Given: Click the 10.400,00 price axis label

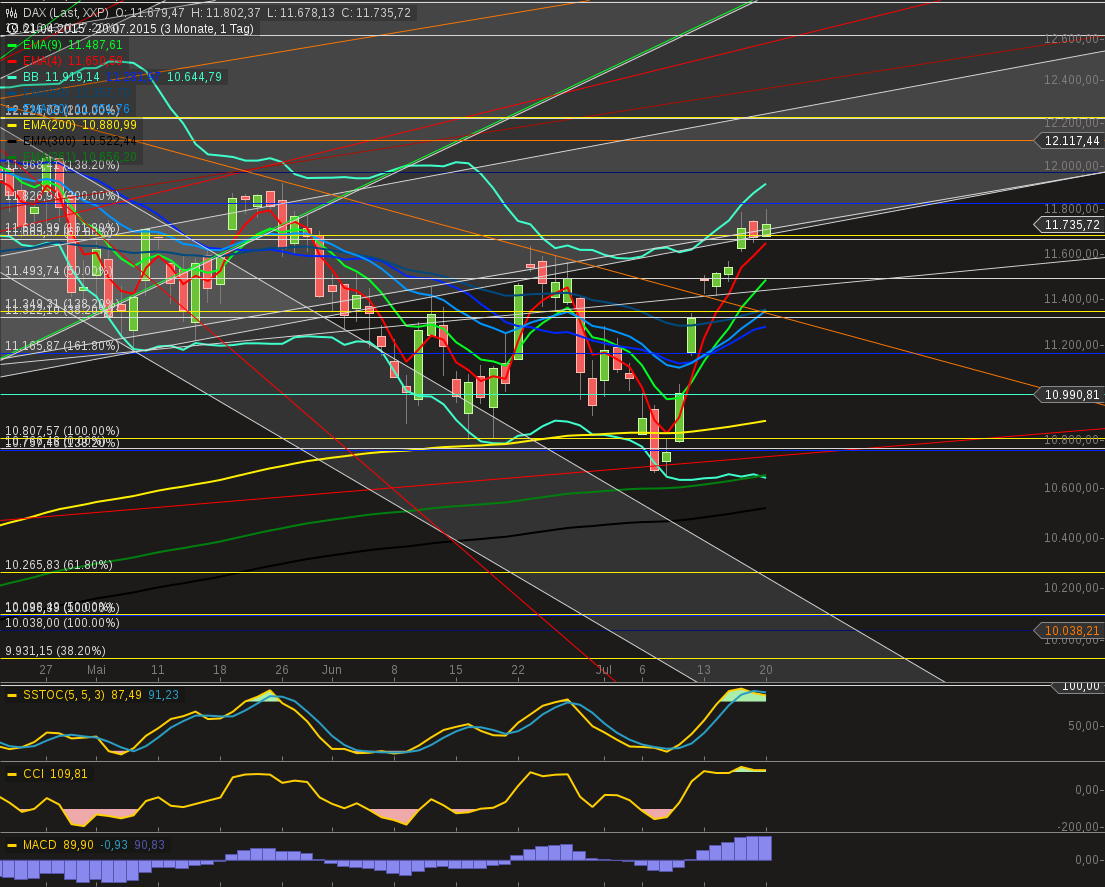Looking at the screenshot, I should click(1073, 538).
